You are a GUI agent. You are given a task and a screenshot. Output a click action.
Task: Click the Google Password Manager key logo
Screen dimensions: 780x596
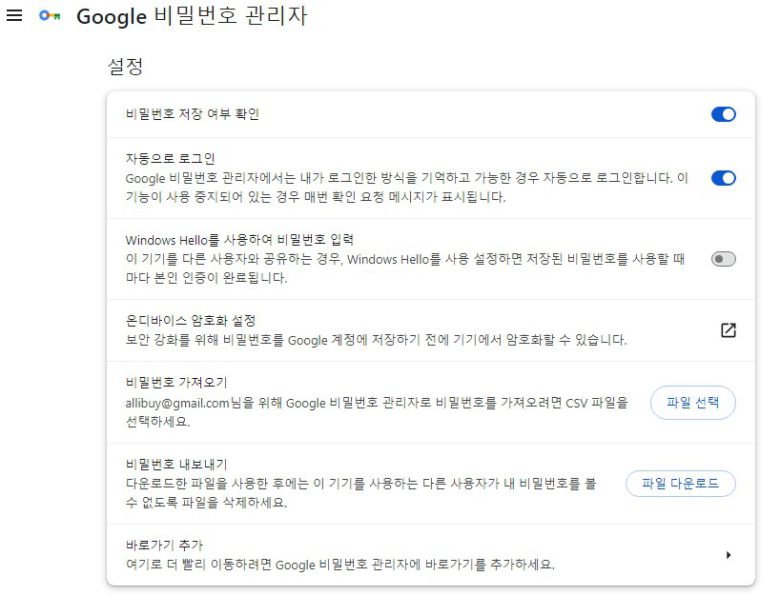pyautogui.click(x=47, y=17)
